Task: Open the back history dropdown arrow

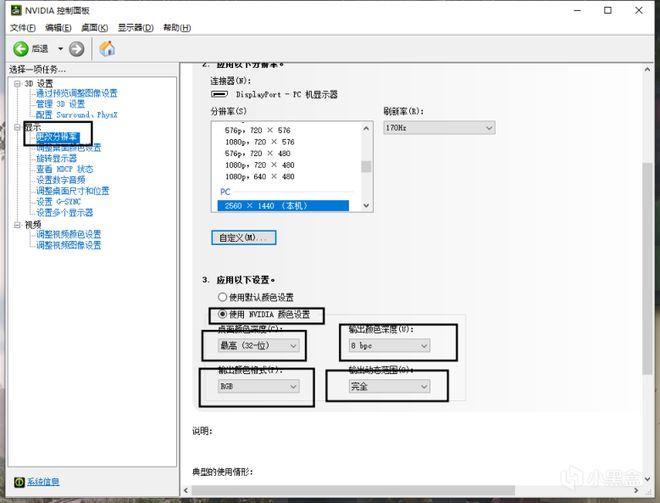Action: pos(60,48)
